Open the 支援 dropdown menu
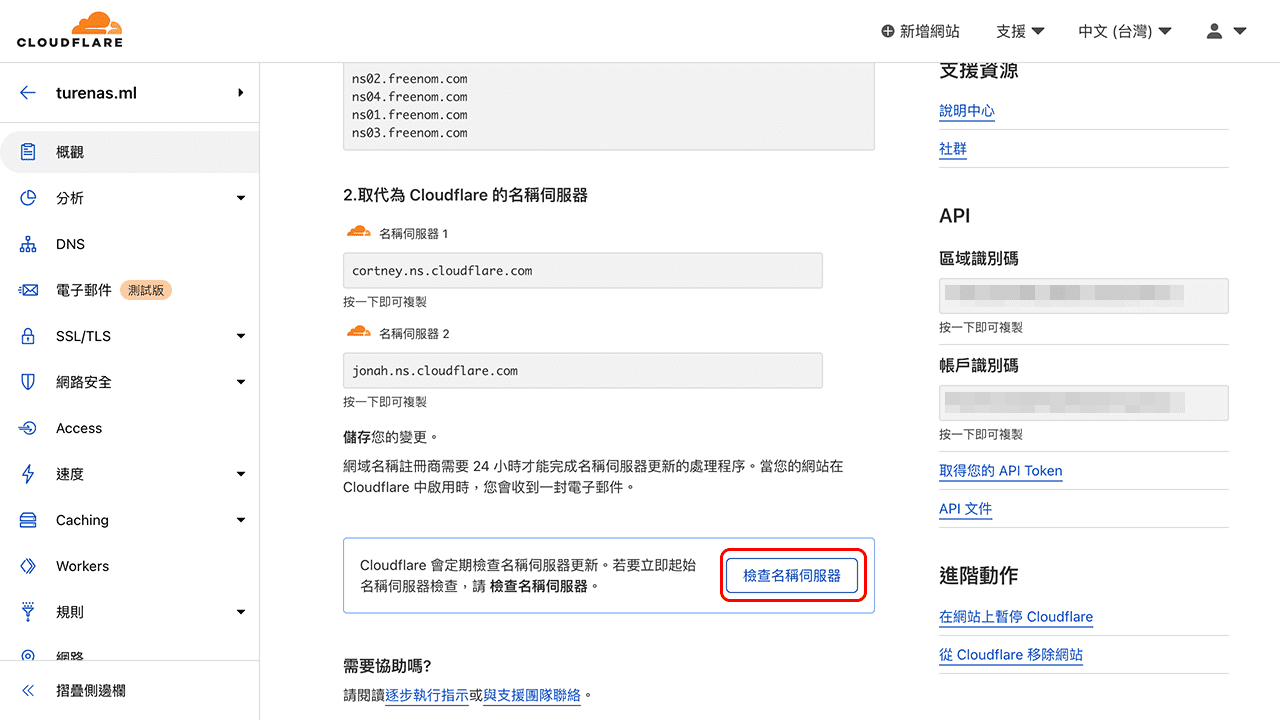This screenshot has width=1280, height=720. pyautogui.click(x=1018, y=31)
